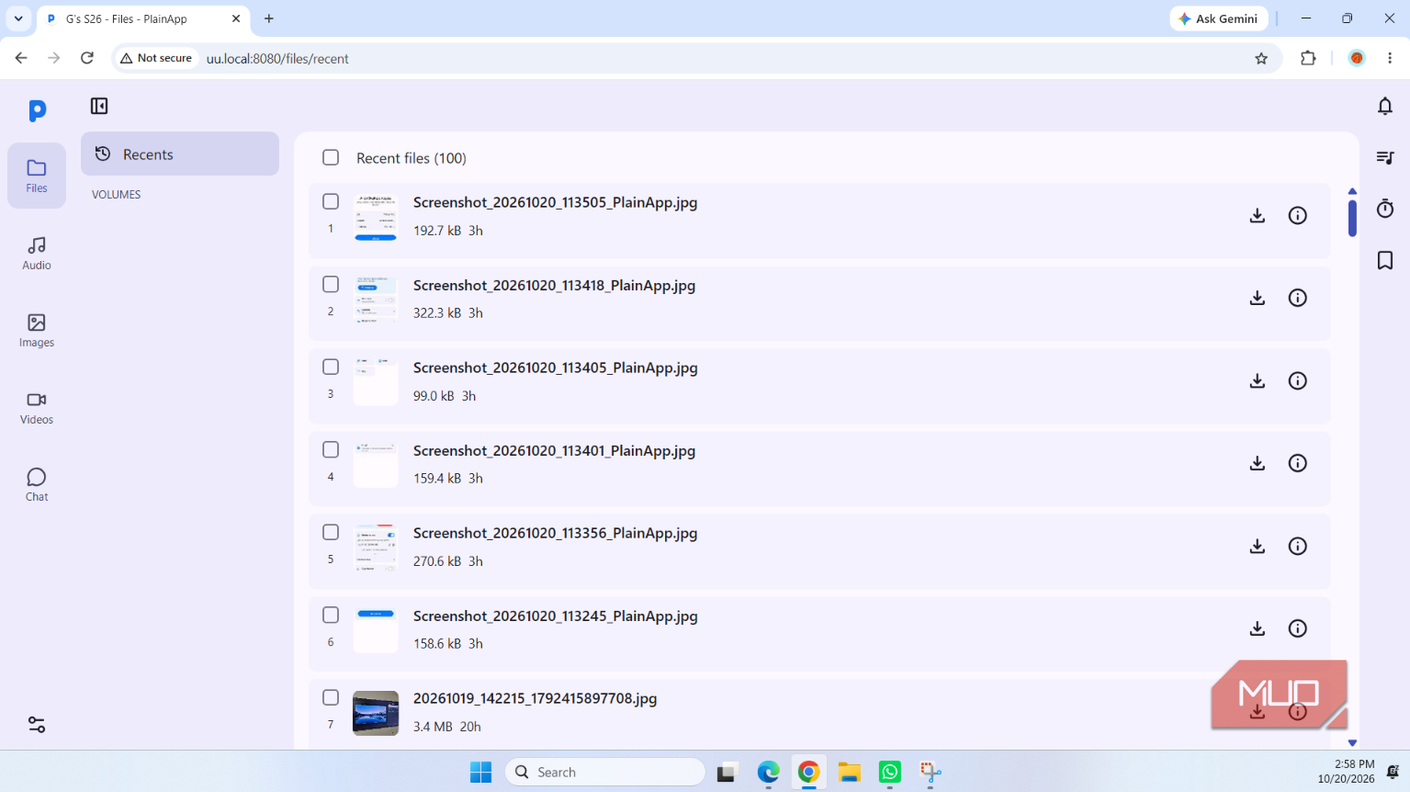The width and height of the screenshot is (1410, 792).
Task: Click the PlainApp logo
Action: [x=37, y=111]
